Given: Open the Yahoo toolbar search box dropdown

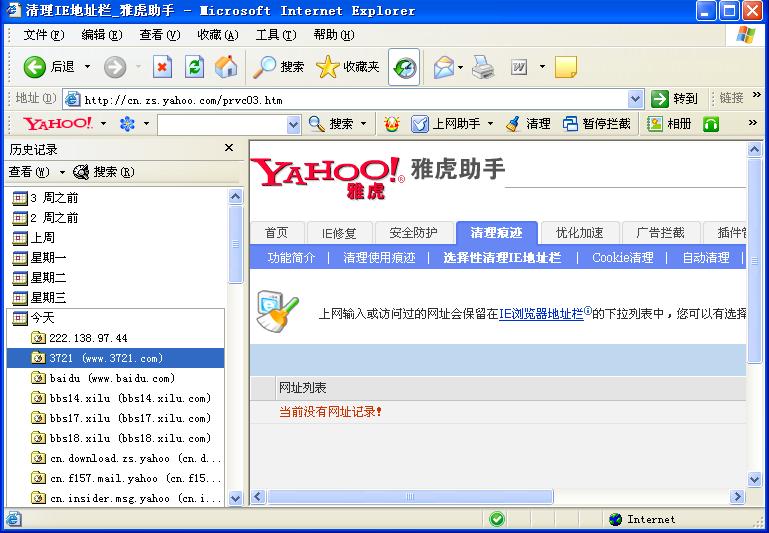Looking at the screenshot, I should click(293, 125).
